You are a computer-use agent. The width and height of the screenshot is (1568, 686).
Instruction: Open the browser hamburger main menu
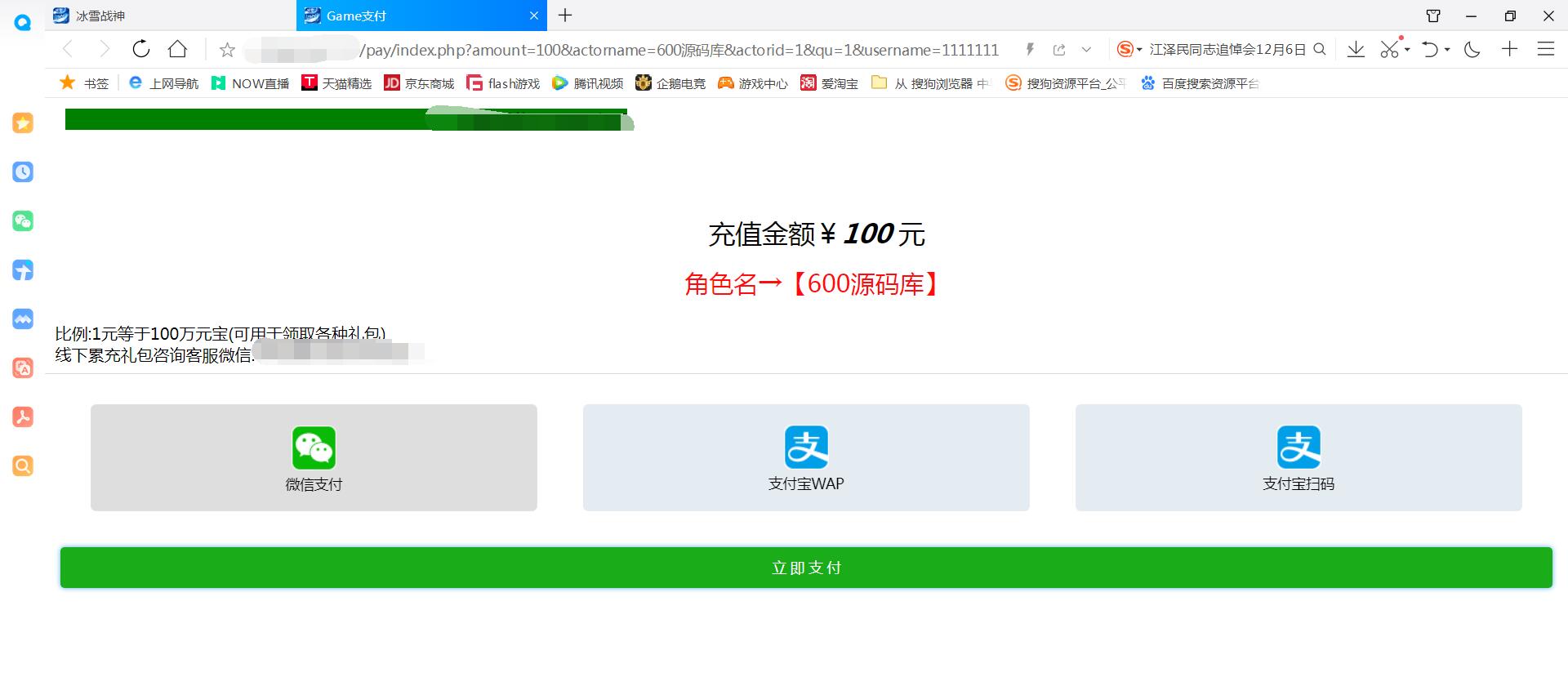(x=1546, y=49)
